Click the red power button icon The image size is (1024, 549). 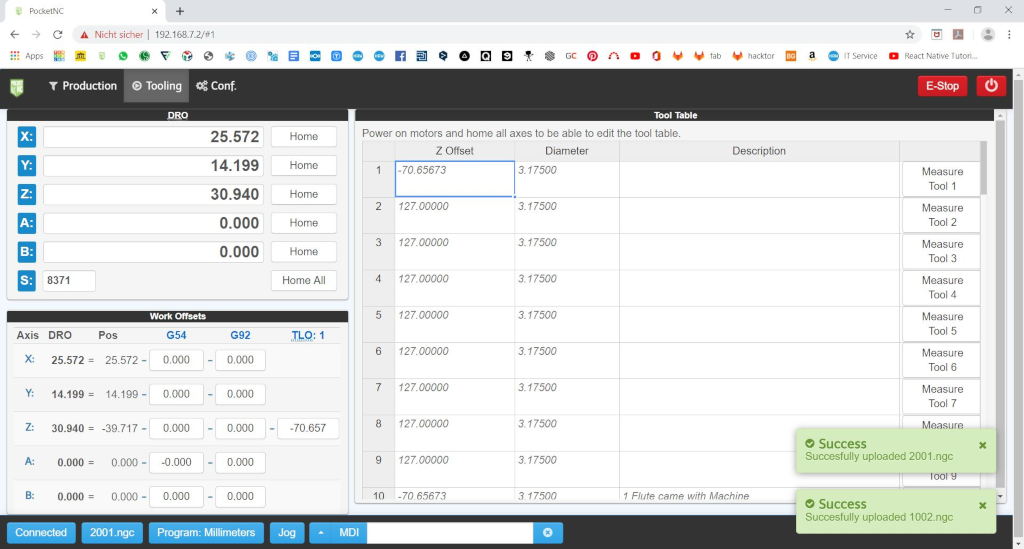991,86
